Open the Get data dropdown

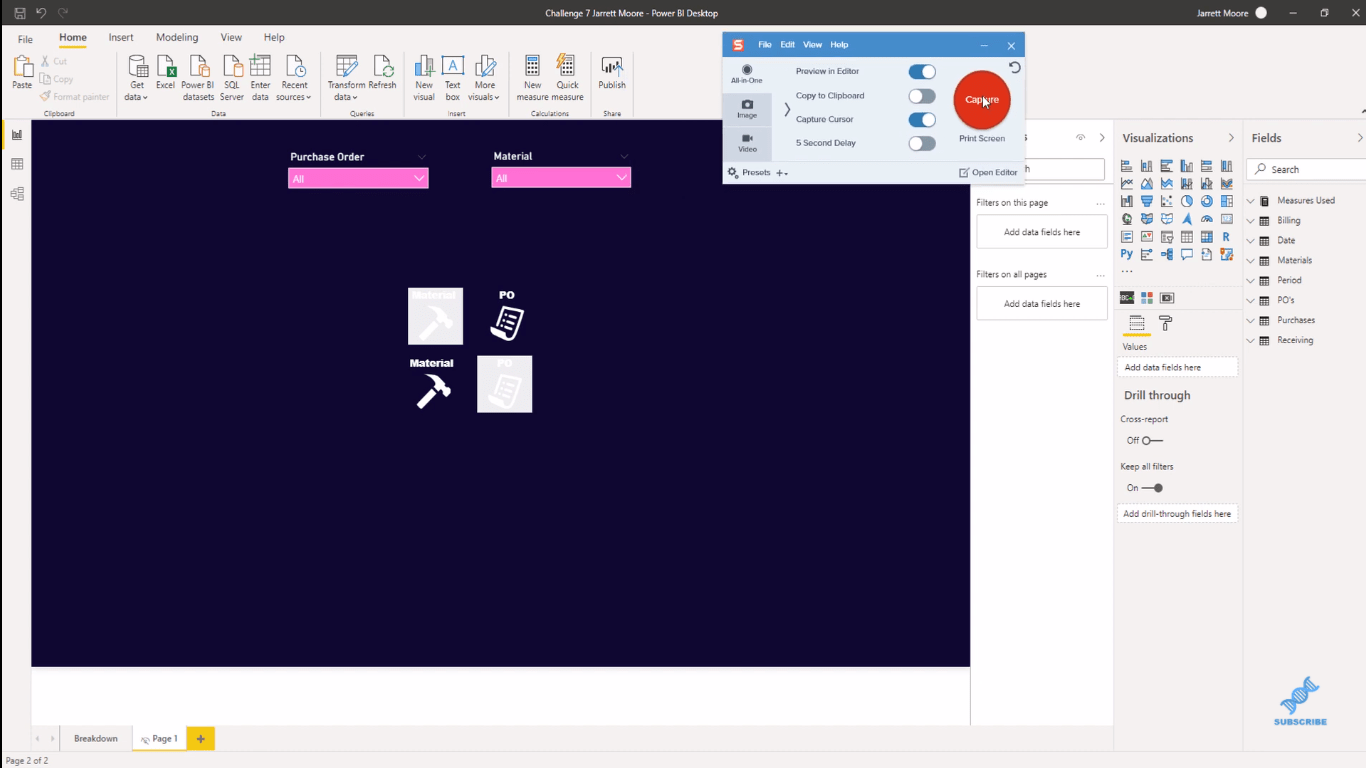coord(137,78)
